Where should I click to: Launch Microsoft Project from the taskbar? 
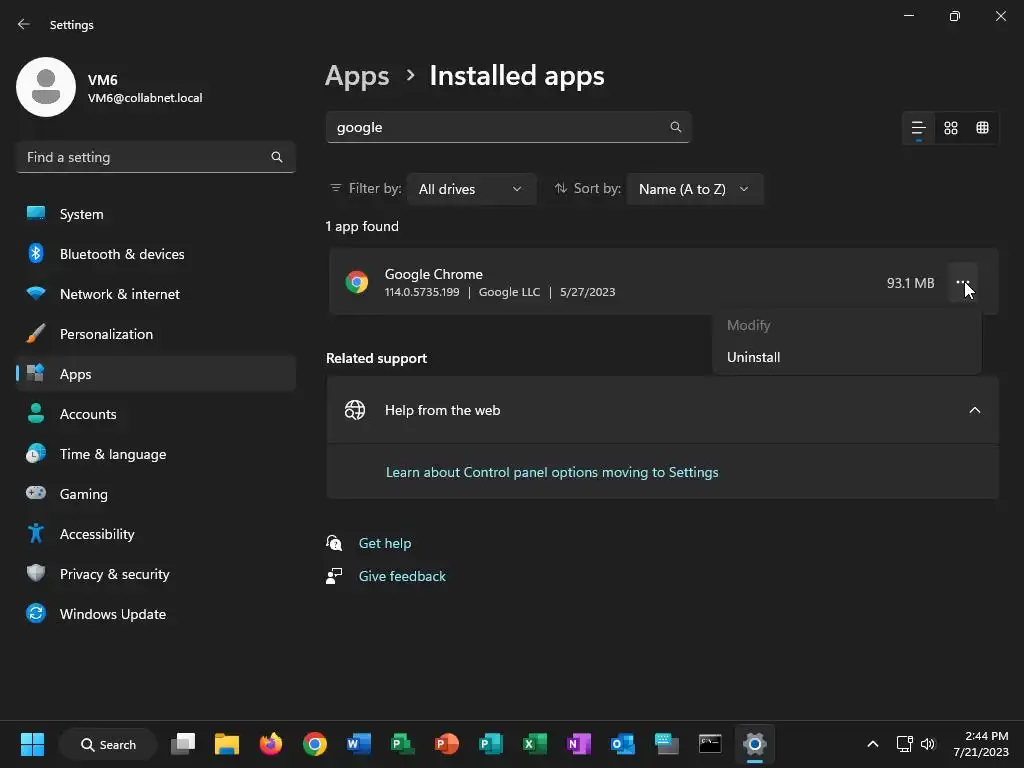pyautogui.click(x=402, y=744)
